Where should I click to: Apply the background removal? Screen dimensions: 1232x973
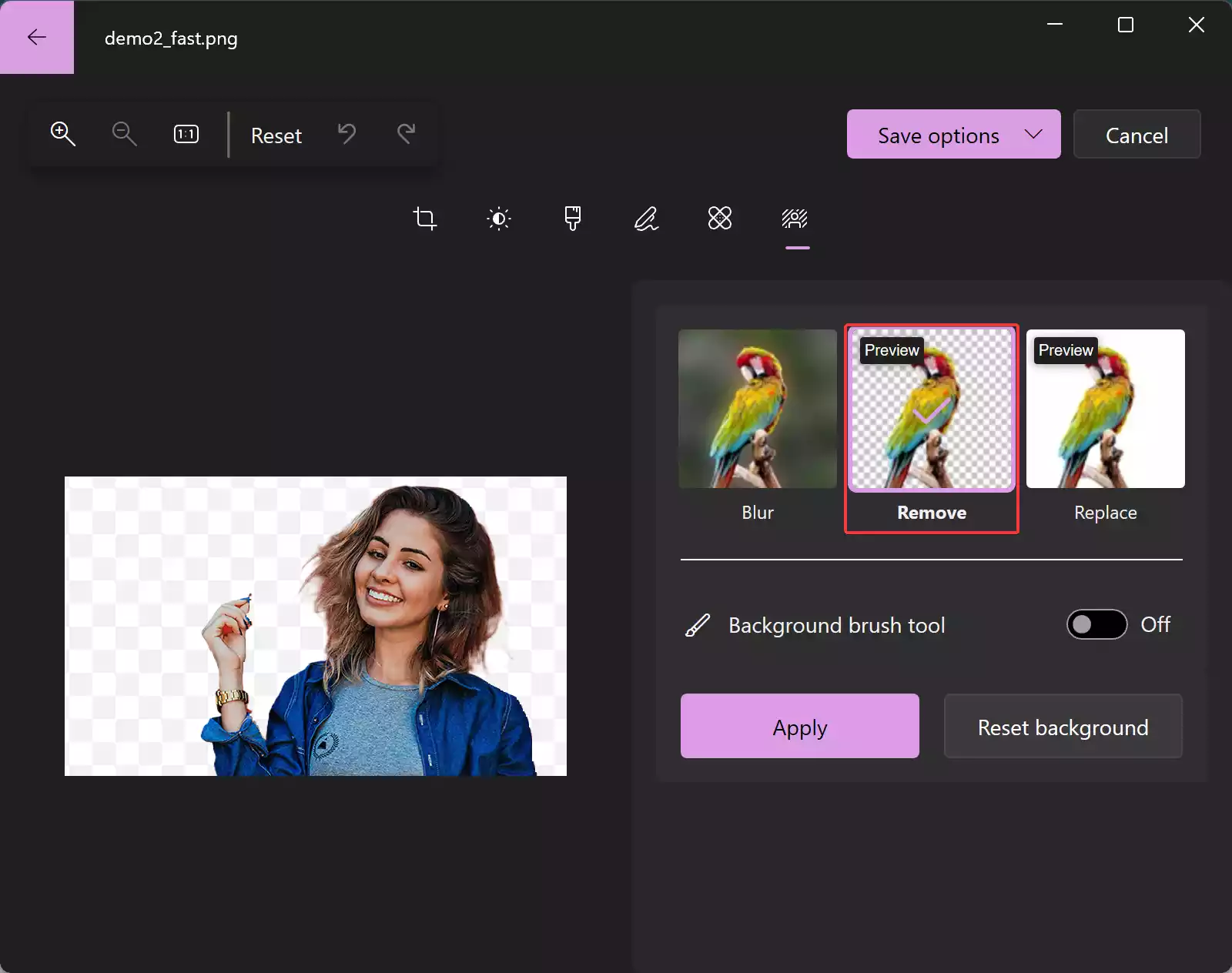coord(800,726)
